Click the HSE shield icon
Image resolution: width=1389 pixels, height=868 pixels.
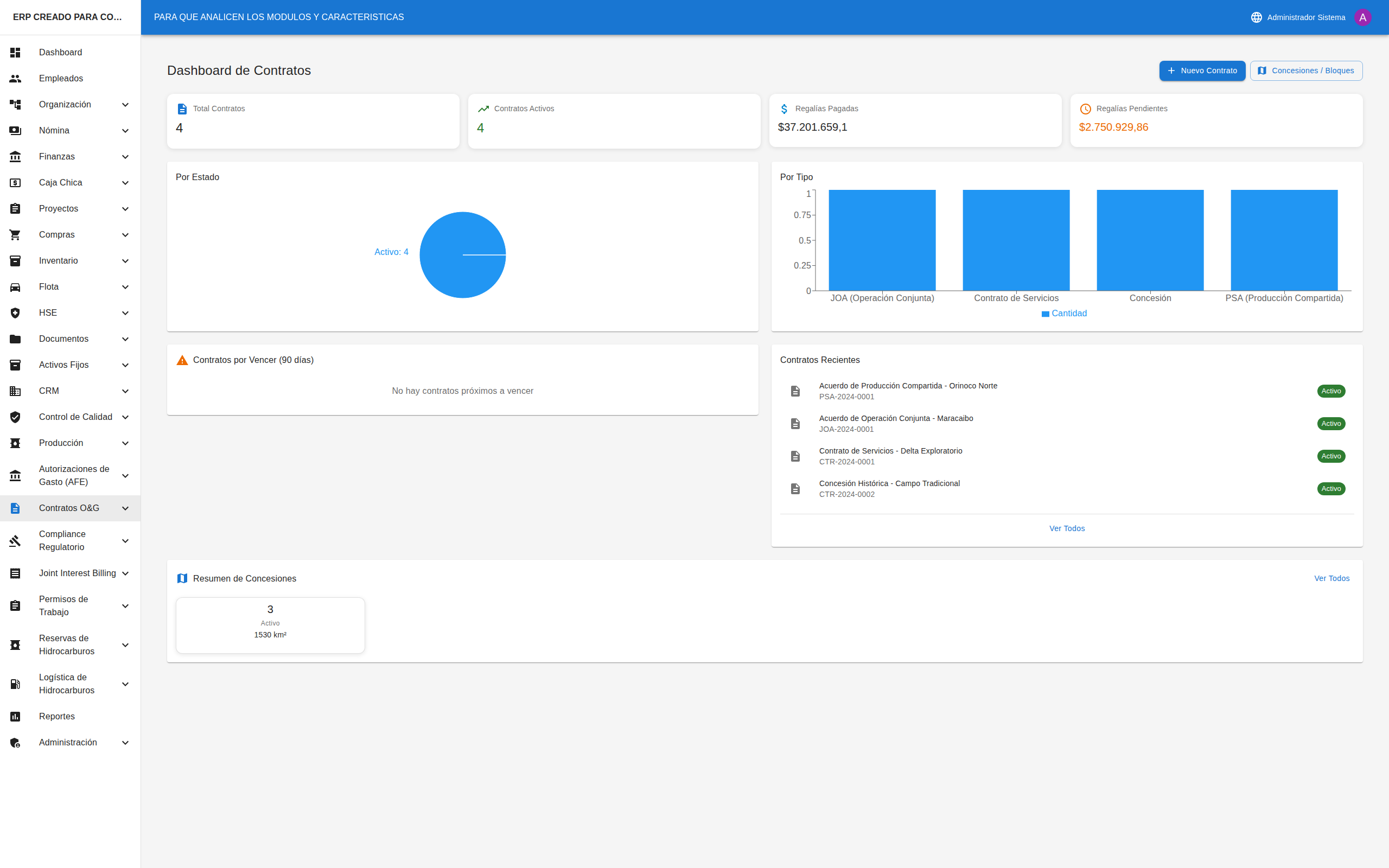[15, 313]
